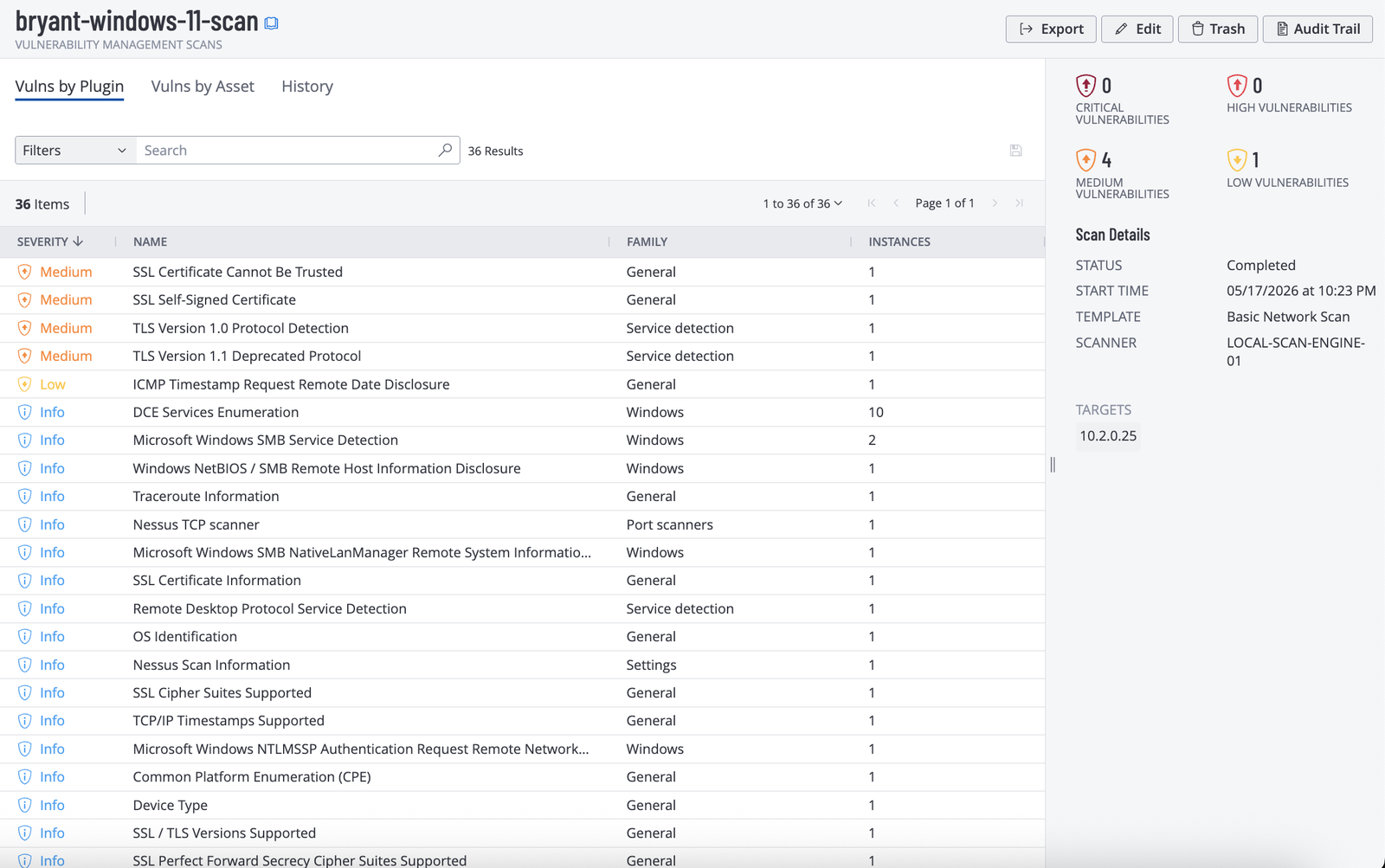1385x868 pixels.
Task: Click Low severity label for ICMP Timestamp row
Action: pyautogui.click(x=53, y=384)
